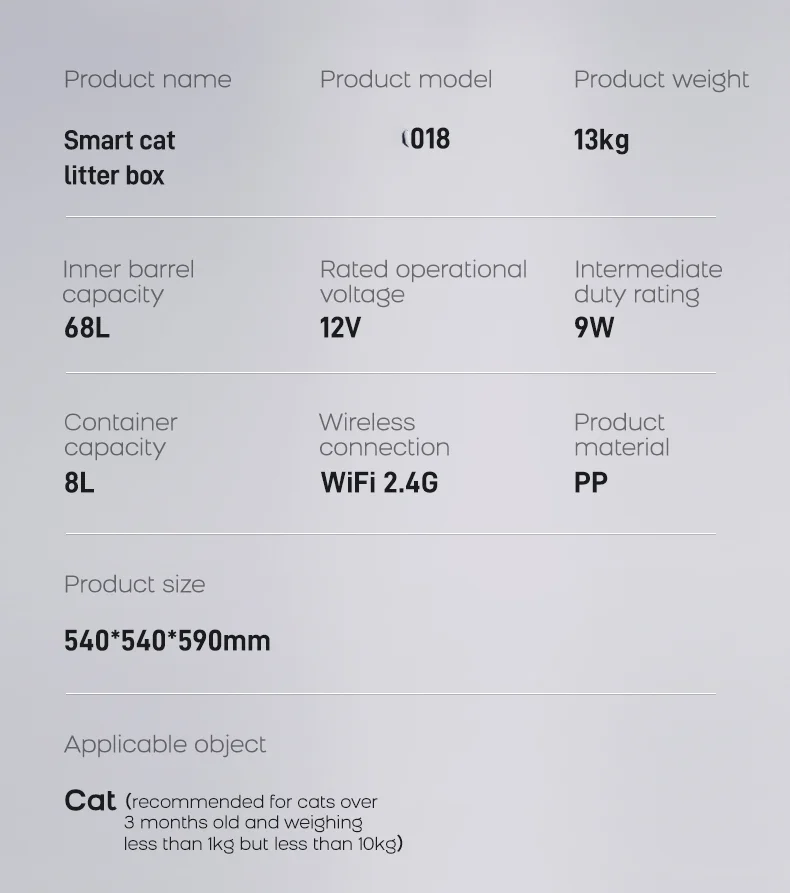Click the bold Cat text
This screenshot has width=790, height=893.
point(90,801)
